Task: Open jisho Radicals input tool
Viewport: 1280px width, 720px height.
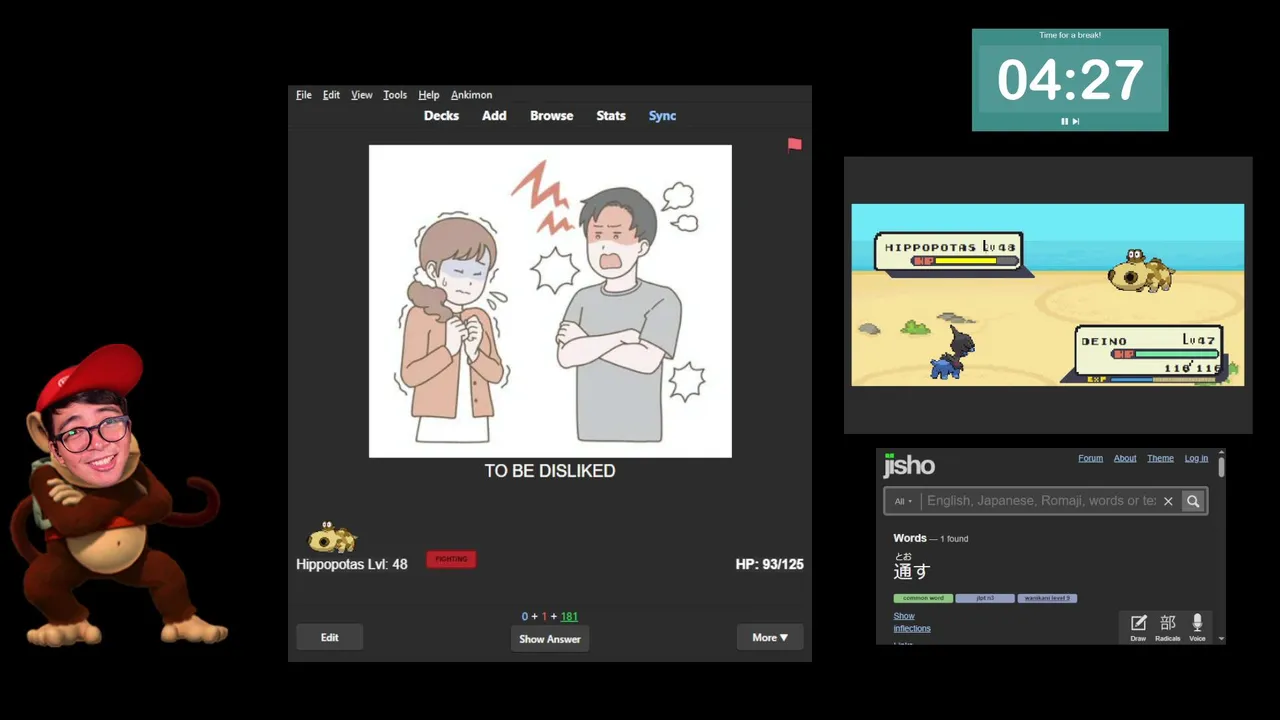Action: 1167,627
